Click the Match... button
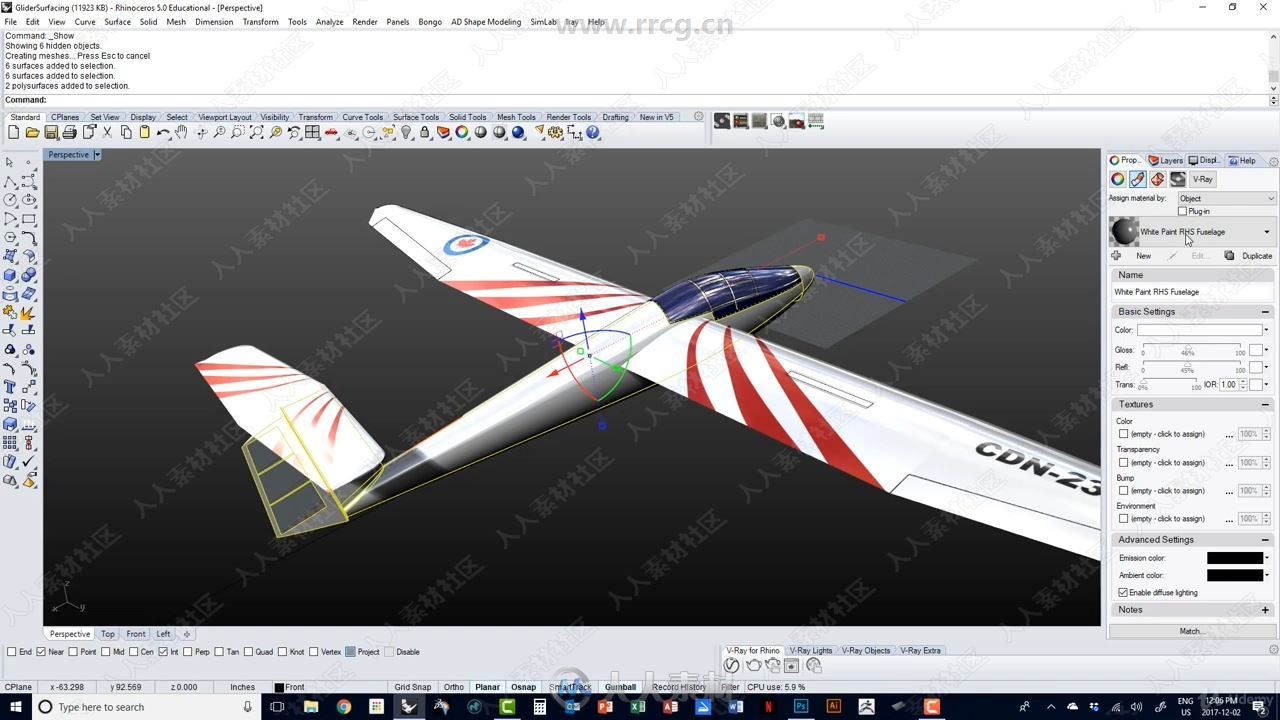Image resolution: width=1280 pixels, height=720 pixels. pos(1192,631)
